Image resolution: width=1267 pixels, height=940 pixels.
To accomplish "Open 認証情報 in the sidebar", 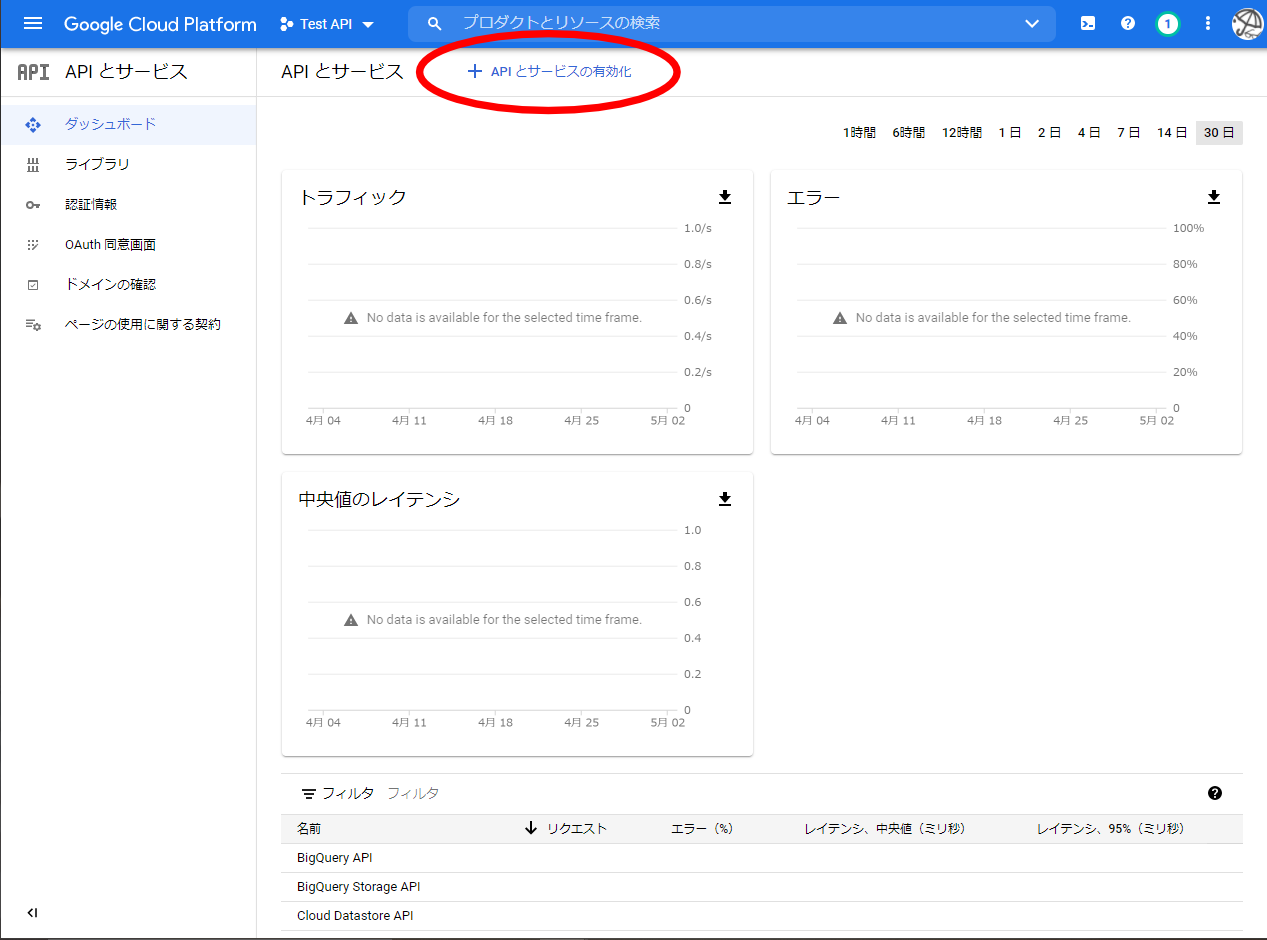I will [x=128, y=204].
